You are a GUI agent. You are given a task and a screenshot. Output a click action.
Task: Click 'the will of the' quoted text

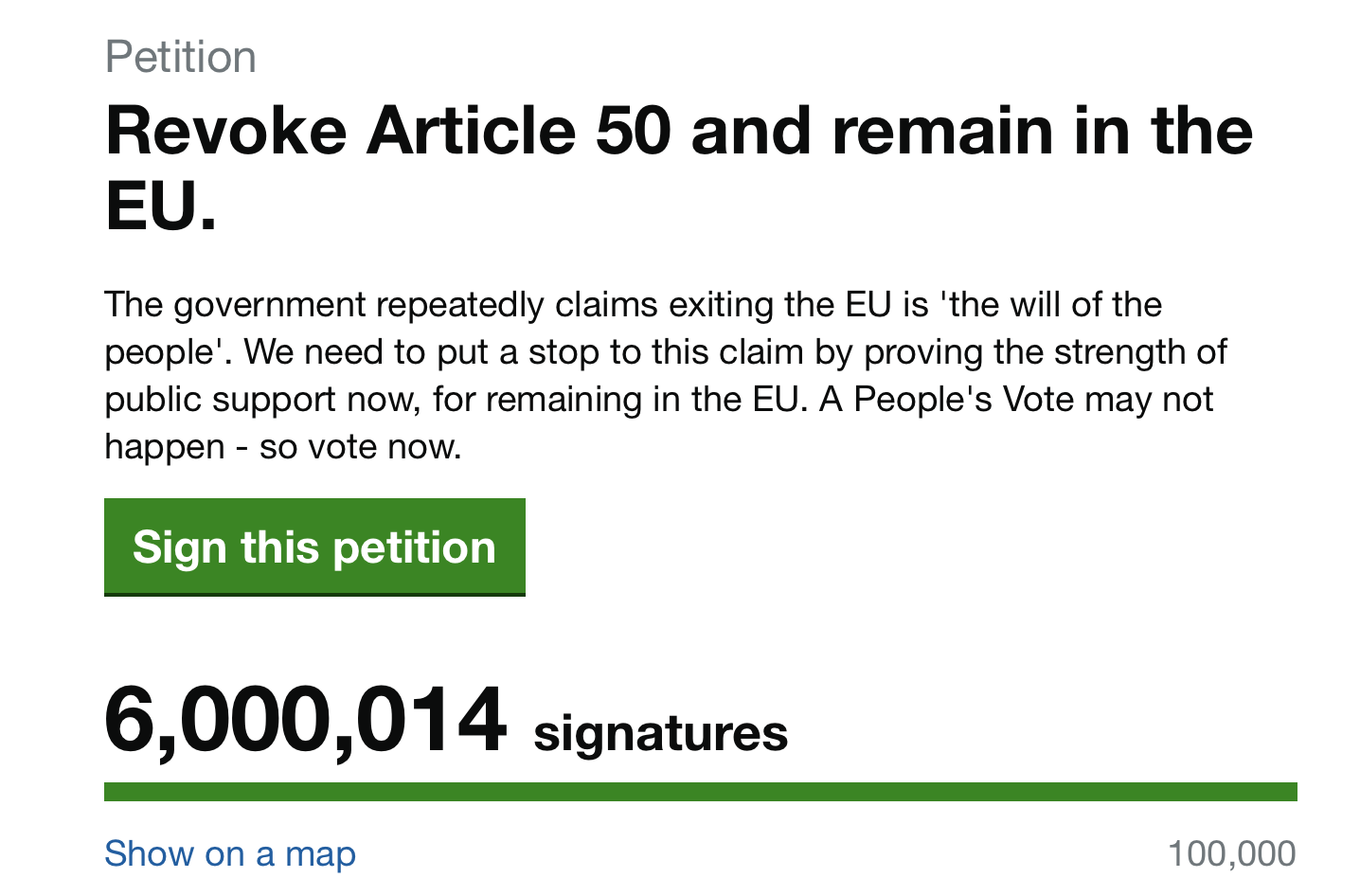pyautogui.click(x=1050, y=305)
